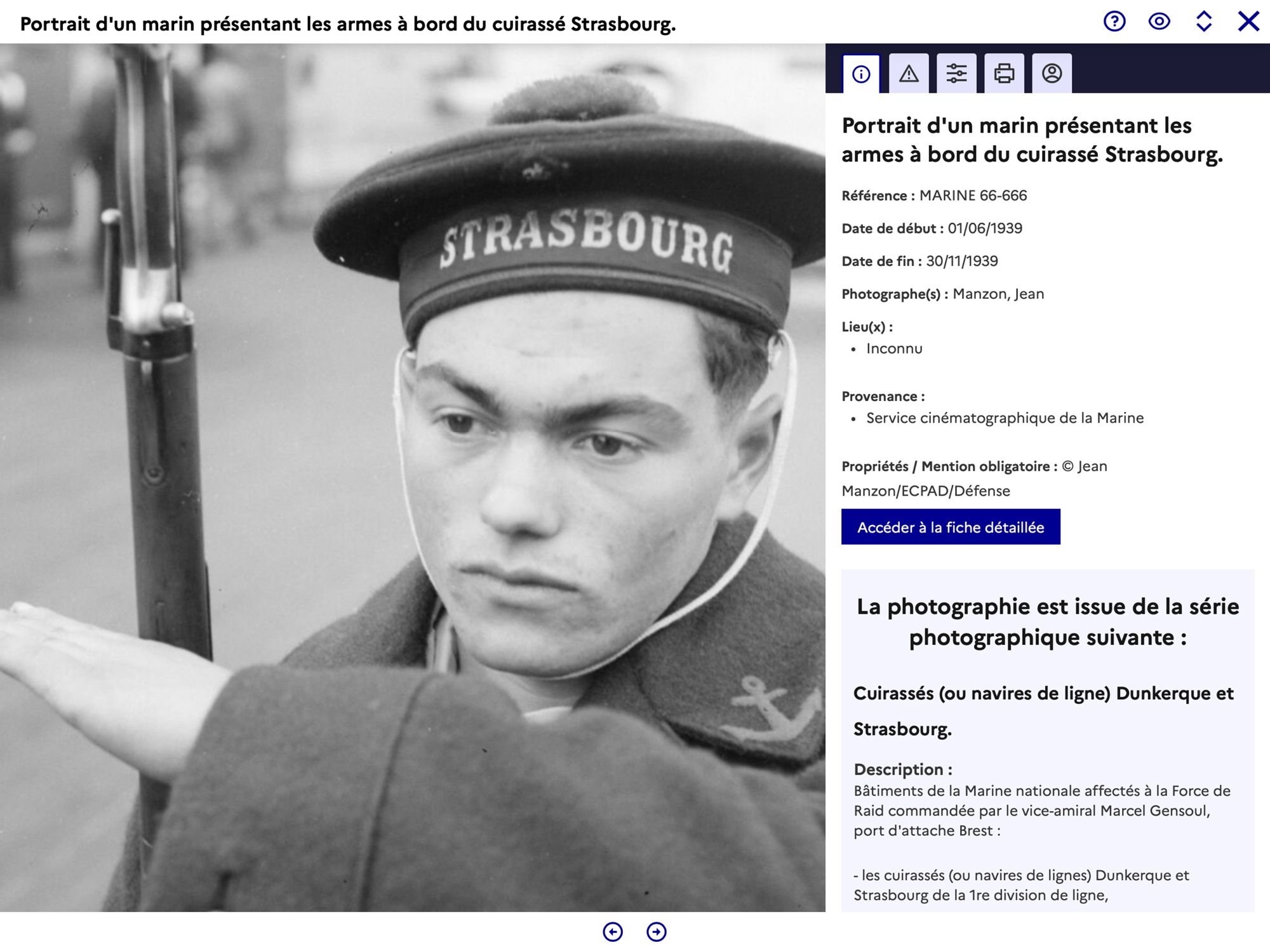Click the Inconnu location entry
Image resolution: width=1270 pixels, height=952 pixels.
point(894,348)
